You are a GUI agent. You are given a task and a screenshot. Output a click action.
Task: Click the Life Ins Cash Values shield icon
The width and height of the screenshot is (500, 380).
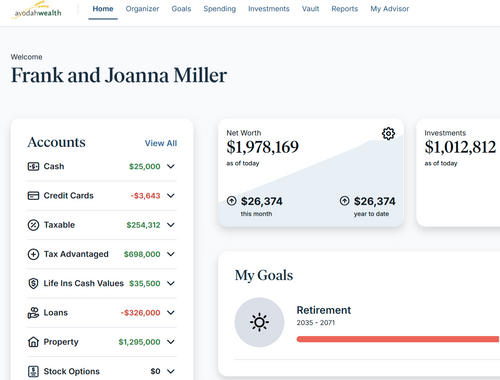coord(33,284)
